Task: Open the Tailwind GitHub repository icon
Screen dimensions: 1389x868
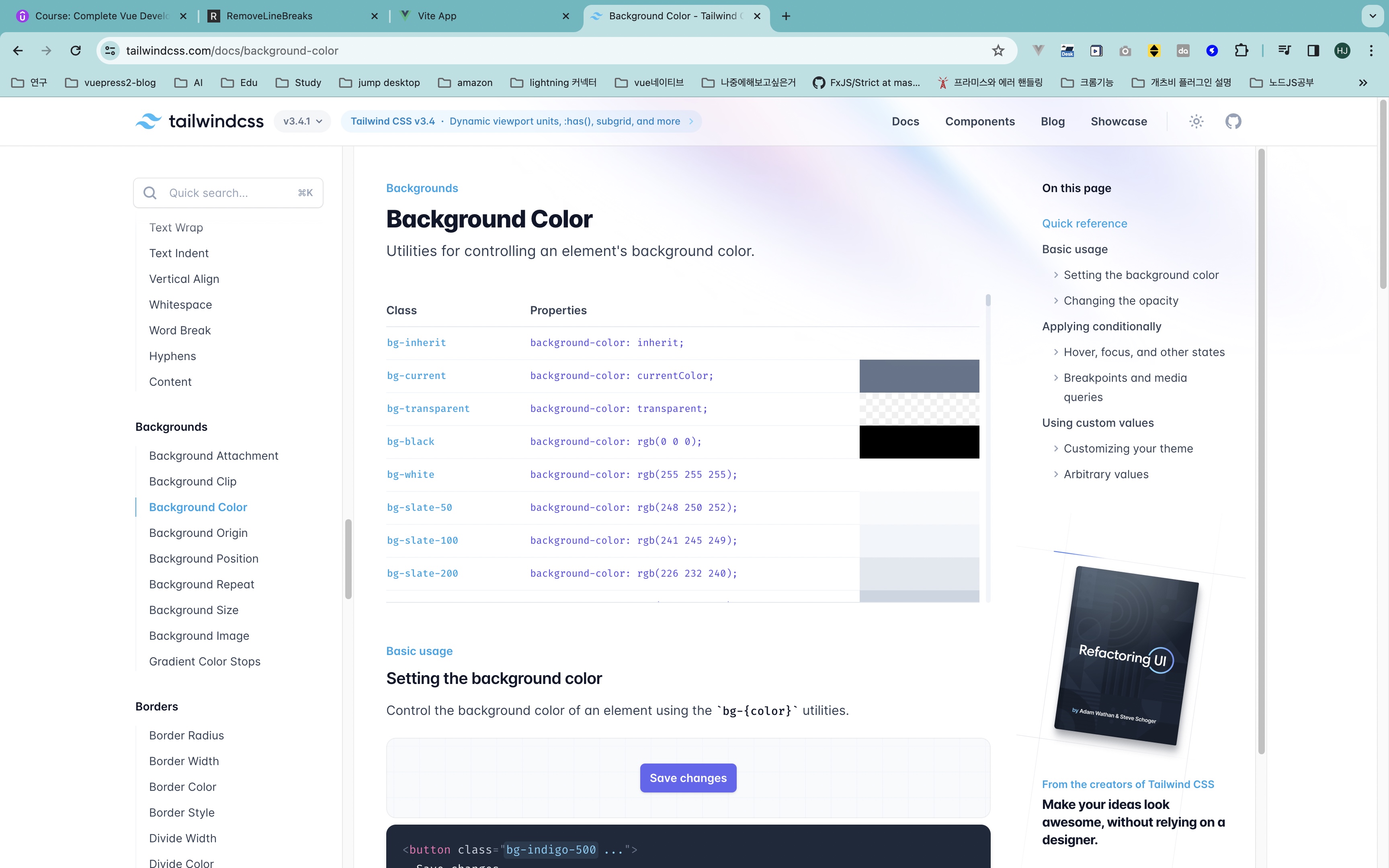Action: tap(1233, 121)
